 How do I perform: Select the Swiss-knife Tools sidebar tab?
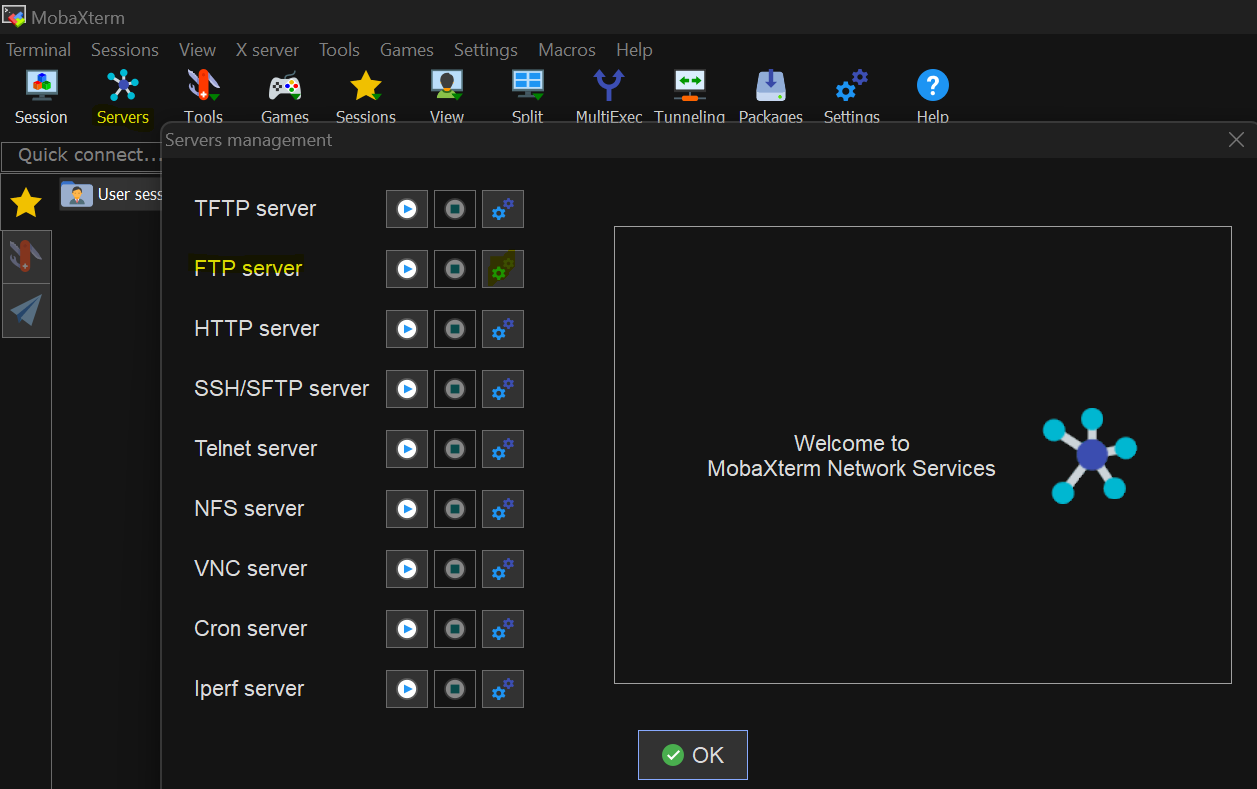(26, 256)
